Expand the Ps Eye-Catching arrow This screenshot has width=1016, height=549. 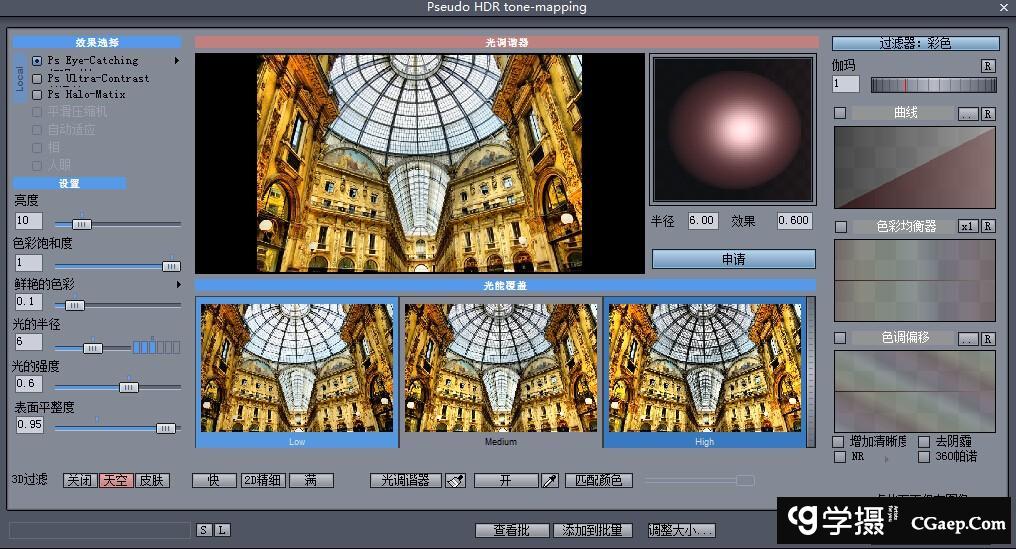pyautogui.click(x=178, y=61)
